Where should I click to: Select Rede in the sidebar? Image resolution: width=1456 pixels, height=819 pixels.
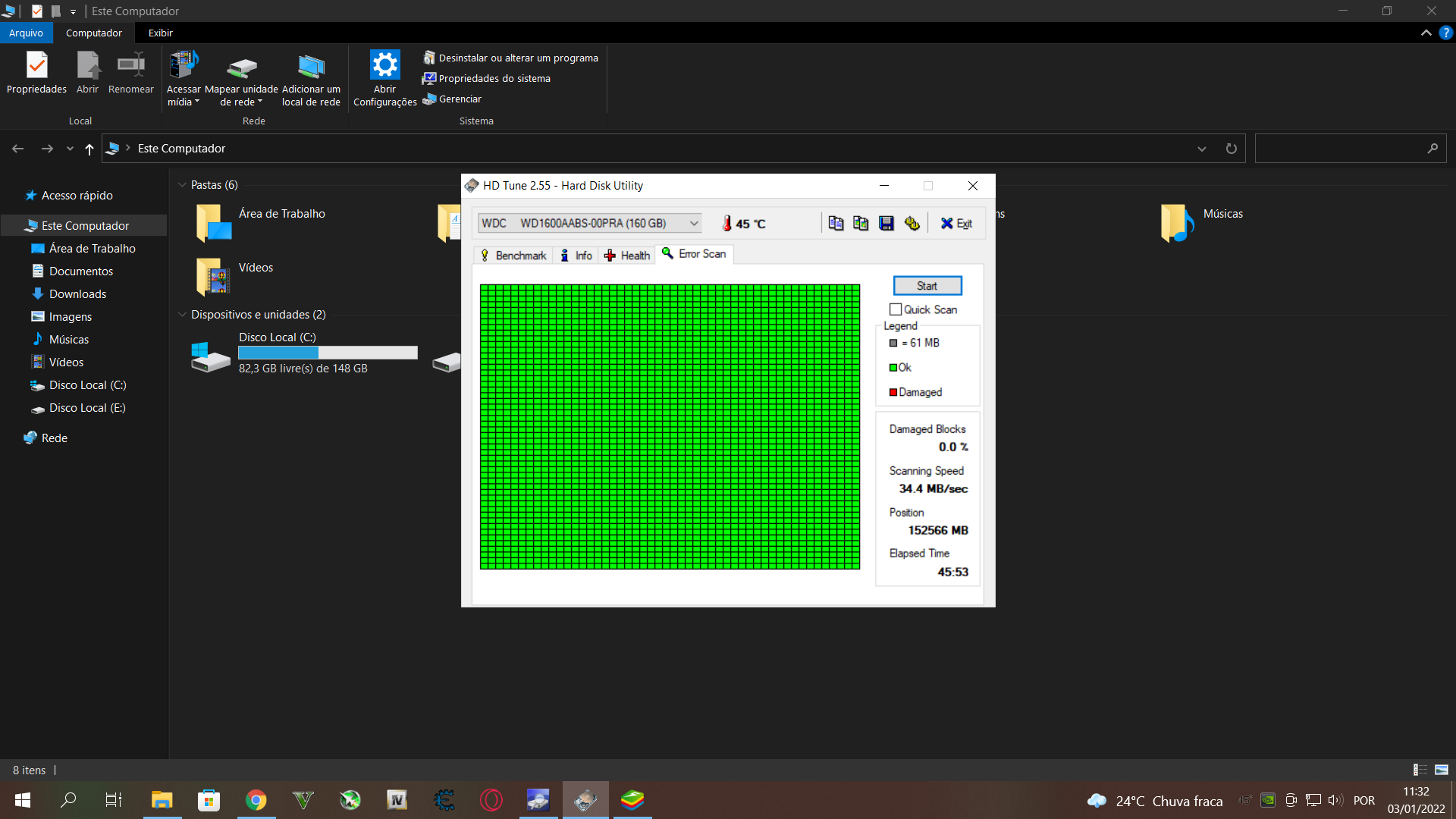pyautogui.click(x=54, y=438)
